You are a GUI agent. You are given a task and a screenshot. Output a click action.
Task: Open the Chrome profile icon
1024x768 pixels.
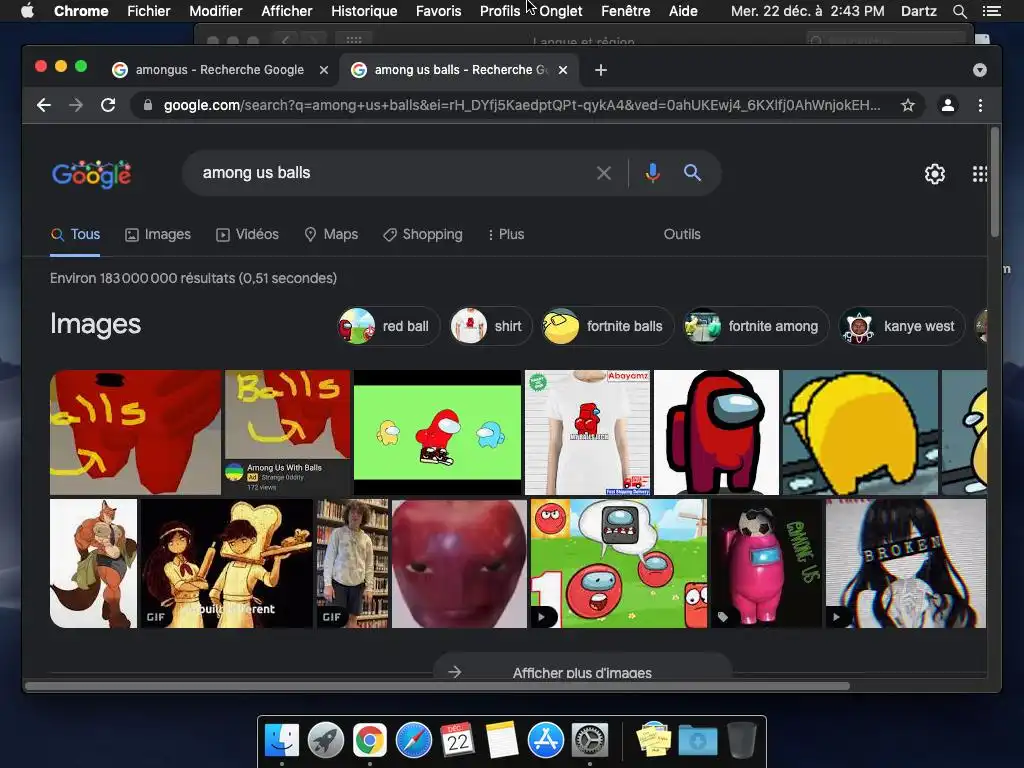click(x=948, y=105)
